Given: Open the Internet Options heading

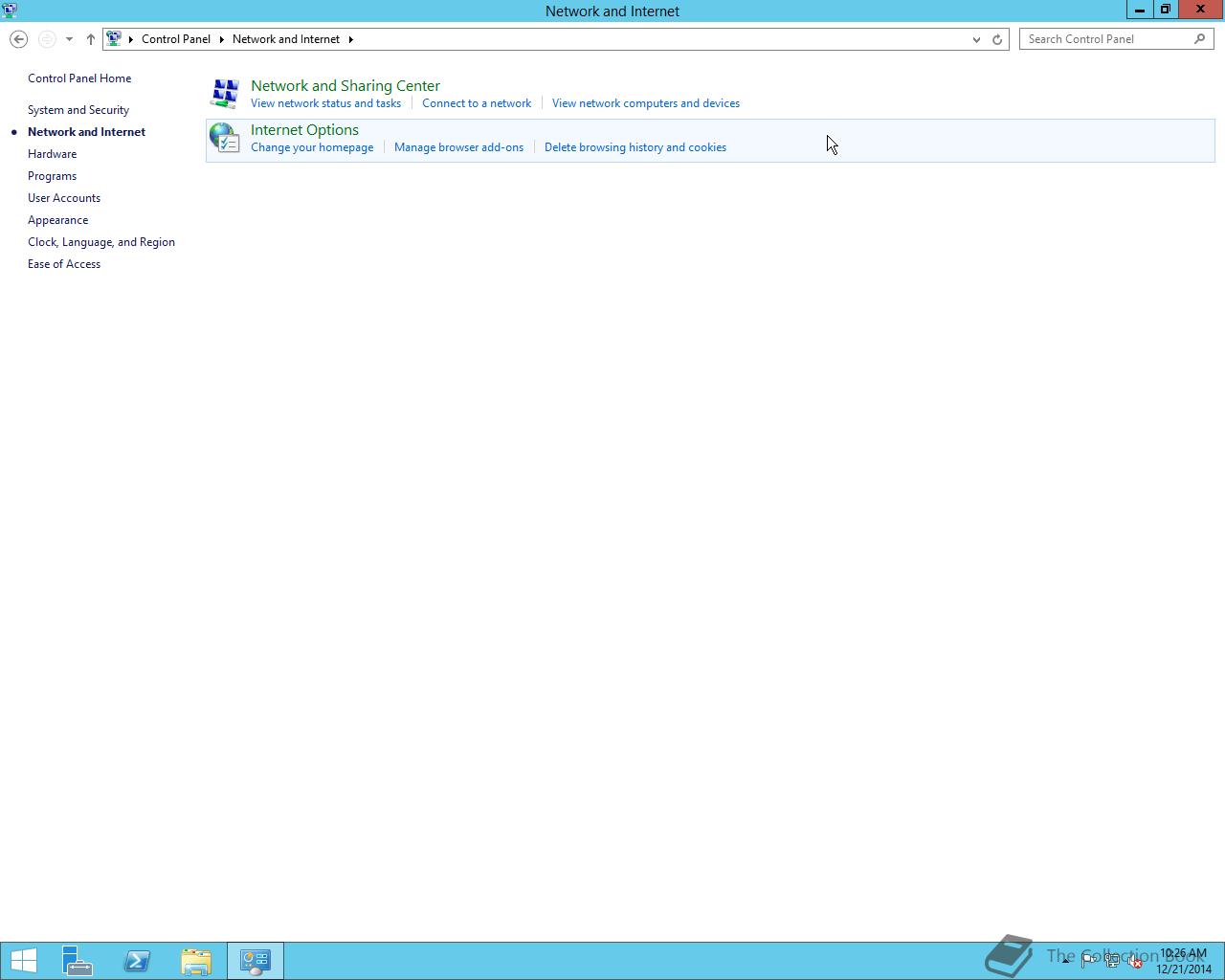Looking at the screenshot, I should point(304,130).
